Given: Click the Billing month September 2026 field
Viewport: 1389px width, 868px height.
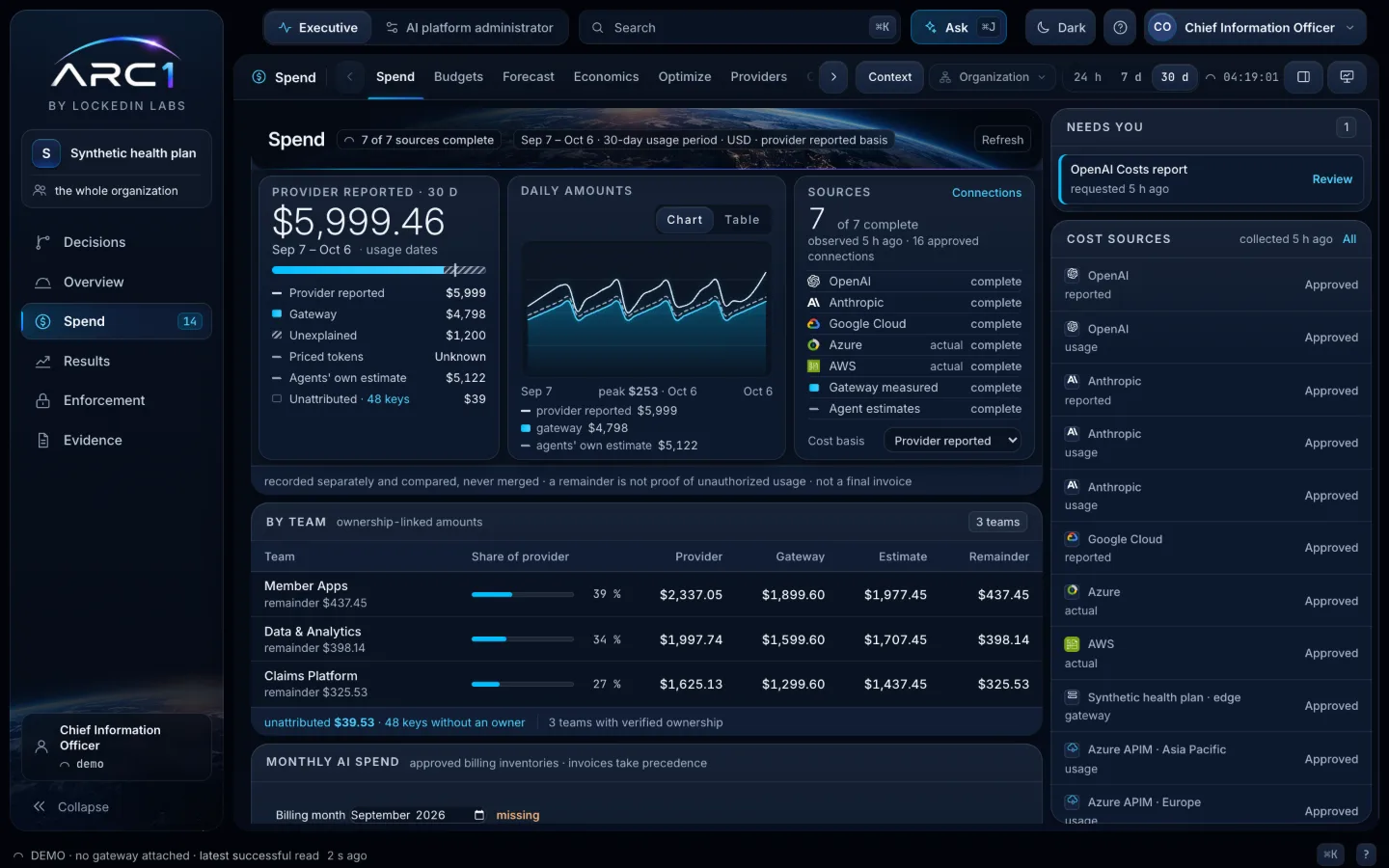Looking at the screenshot, I should pyautogui.click(x=419, y=815).
